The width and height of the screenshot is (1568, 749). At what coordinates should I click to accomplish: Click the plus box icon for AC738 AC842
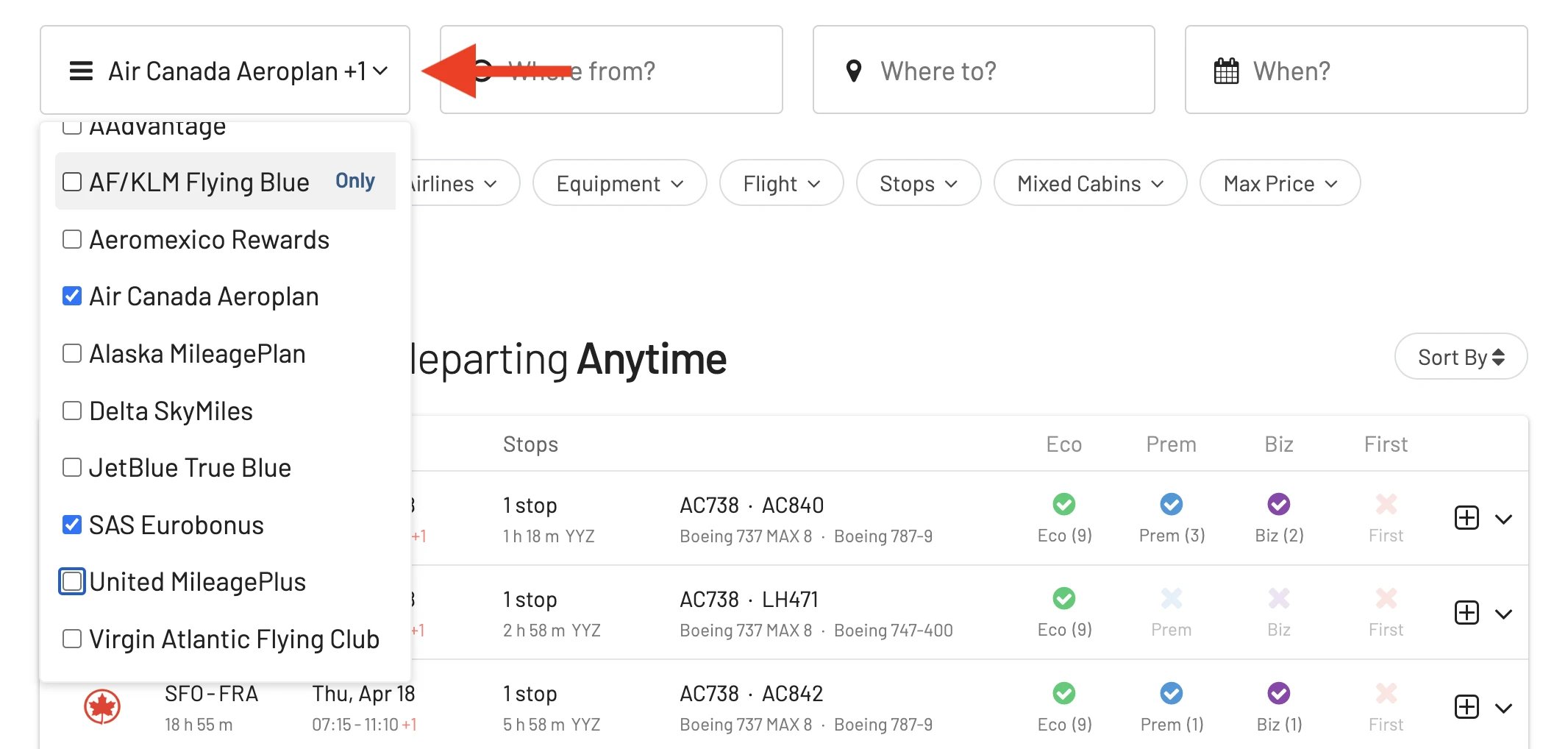(x=1467, y=707)
